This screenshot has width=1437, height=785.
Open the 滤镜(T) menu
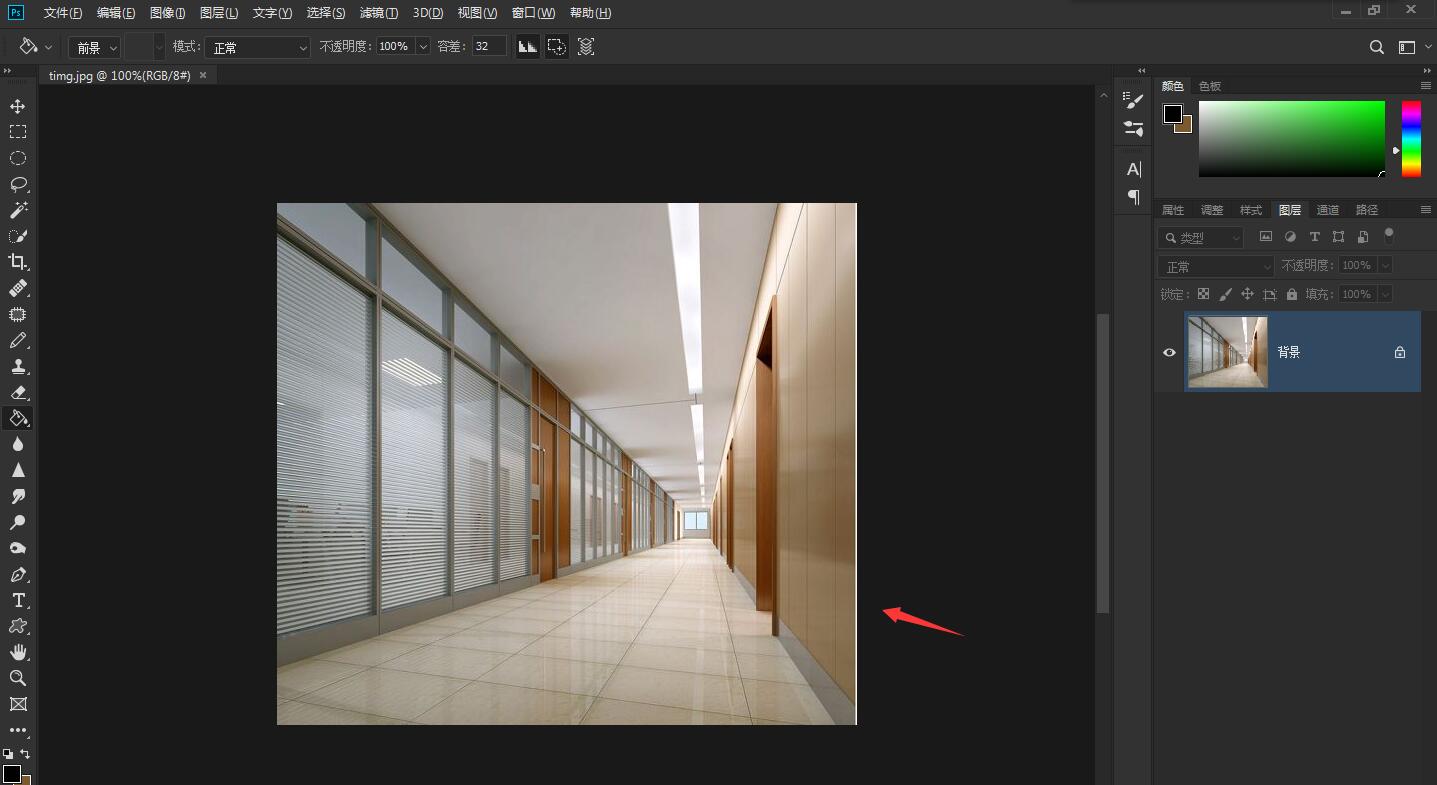[x=378, y=13]
